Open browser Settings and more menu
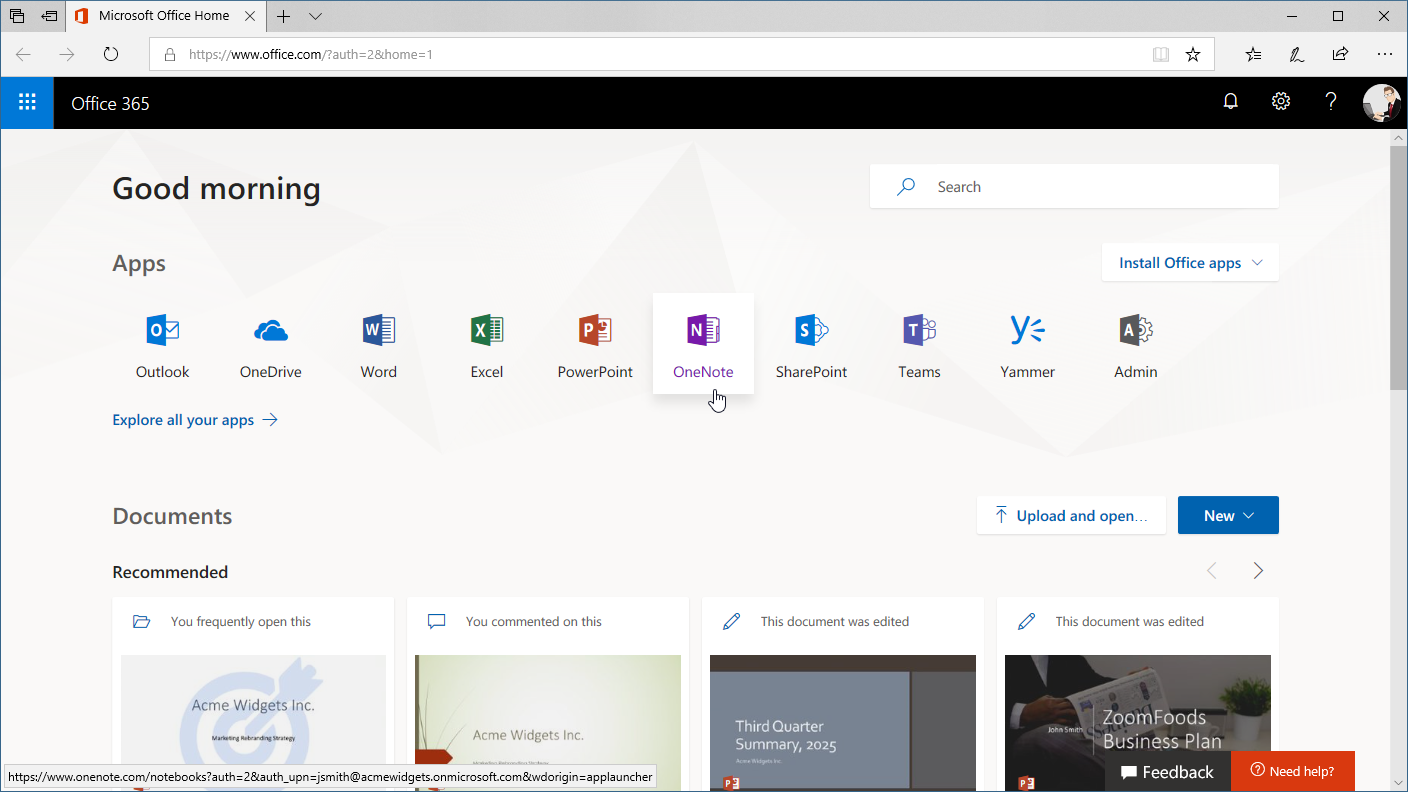 [x=1384, y=54]
